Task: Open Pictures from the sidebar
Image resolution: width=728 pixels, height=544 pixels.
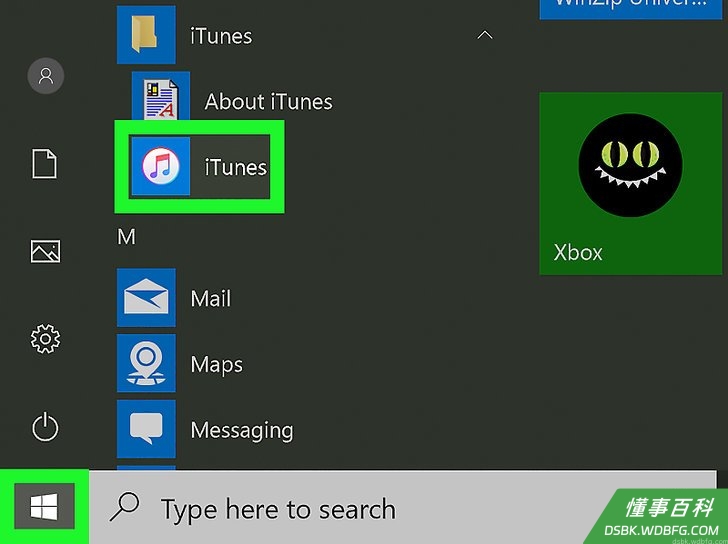Action: coord(45,251)
